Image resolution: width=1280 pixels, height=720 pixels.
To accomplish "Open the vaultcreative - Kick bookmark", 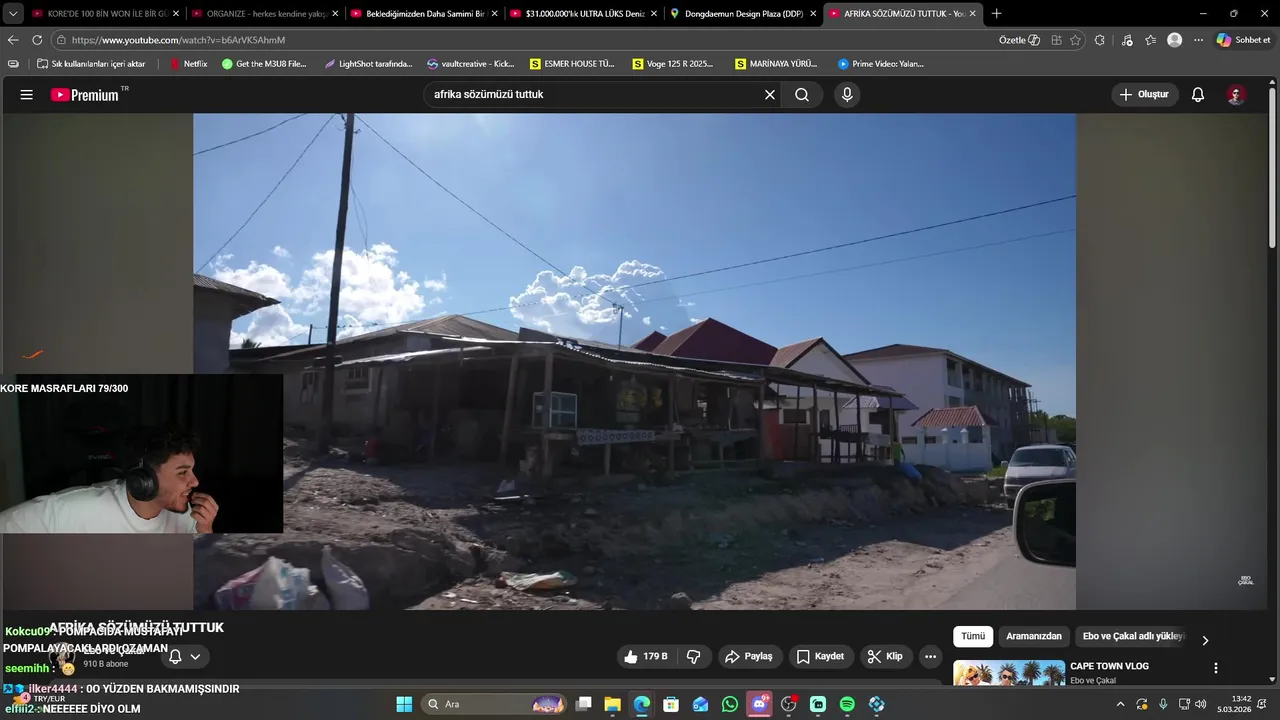I will (x=470, y=63).
